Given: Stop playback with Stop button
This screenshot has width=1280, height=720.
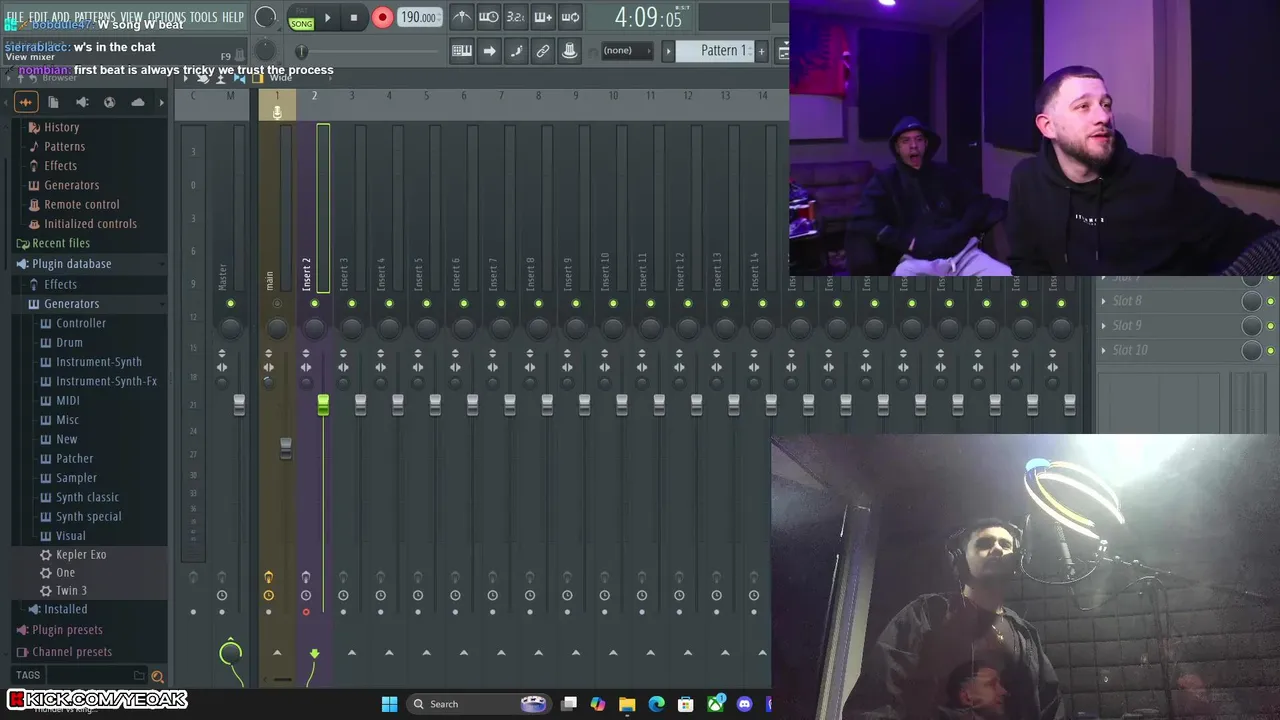Looking at the screenshot, I should (x=353, y=17).
